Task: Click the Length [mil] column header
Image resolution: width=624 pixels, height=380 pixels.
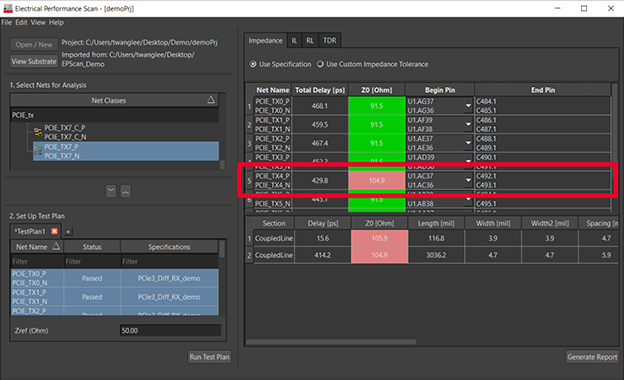Action: pyautogui.click(x=436, y=223)
